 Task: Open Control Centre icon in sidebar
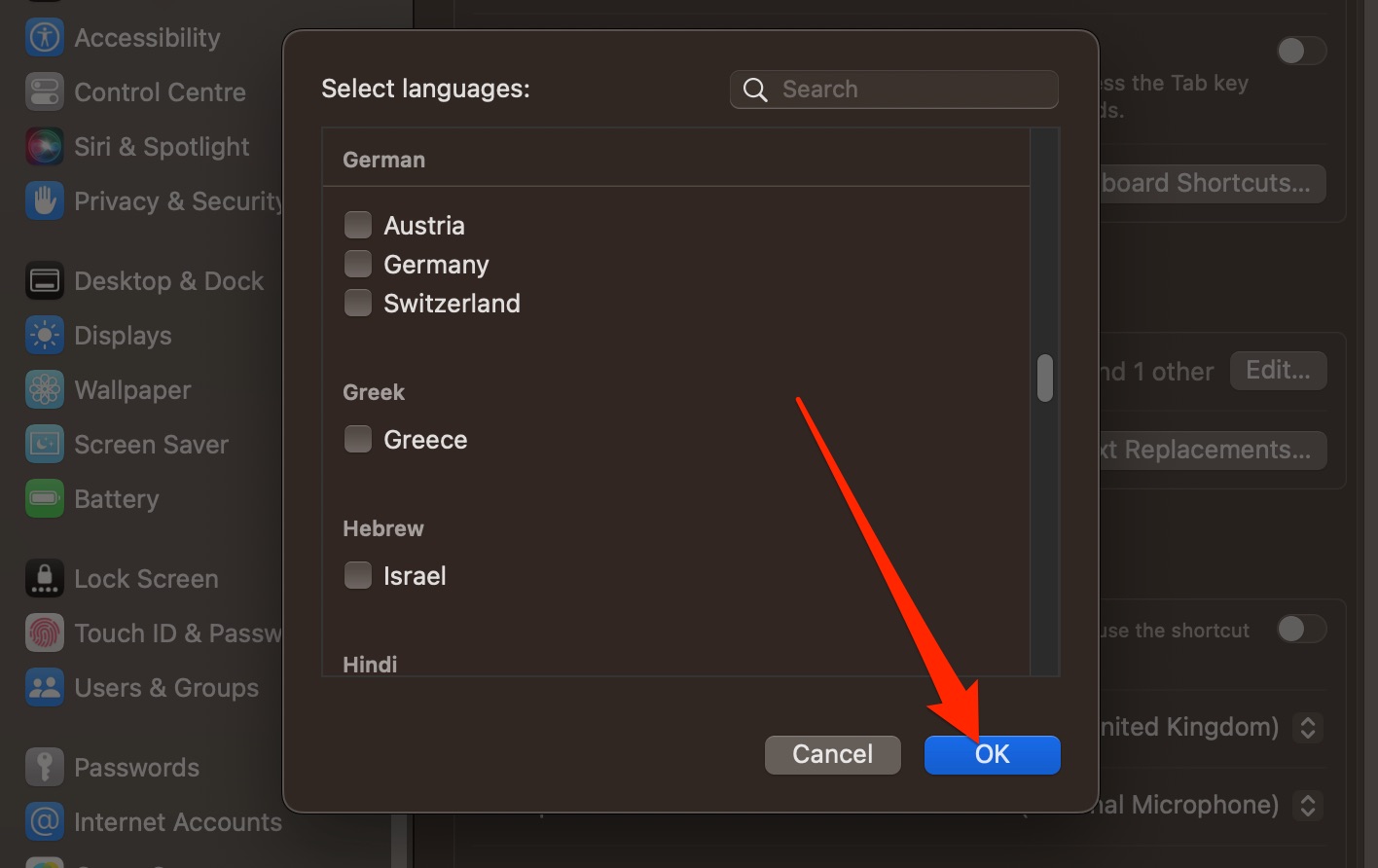coord(45,91)
